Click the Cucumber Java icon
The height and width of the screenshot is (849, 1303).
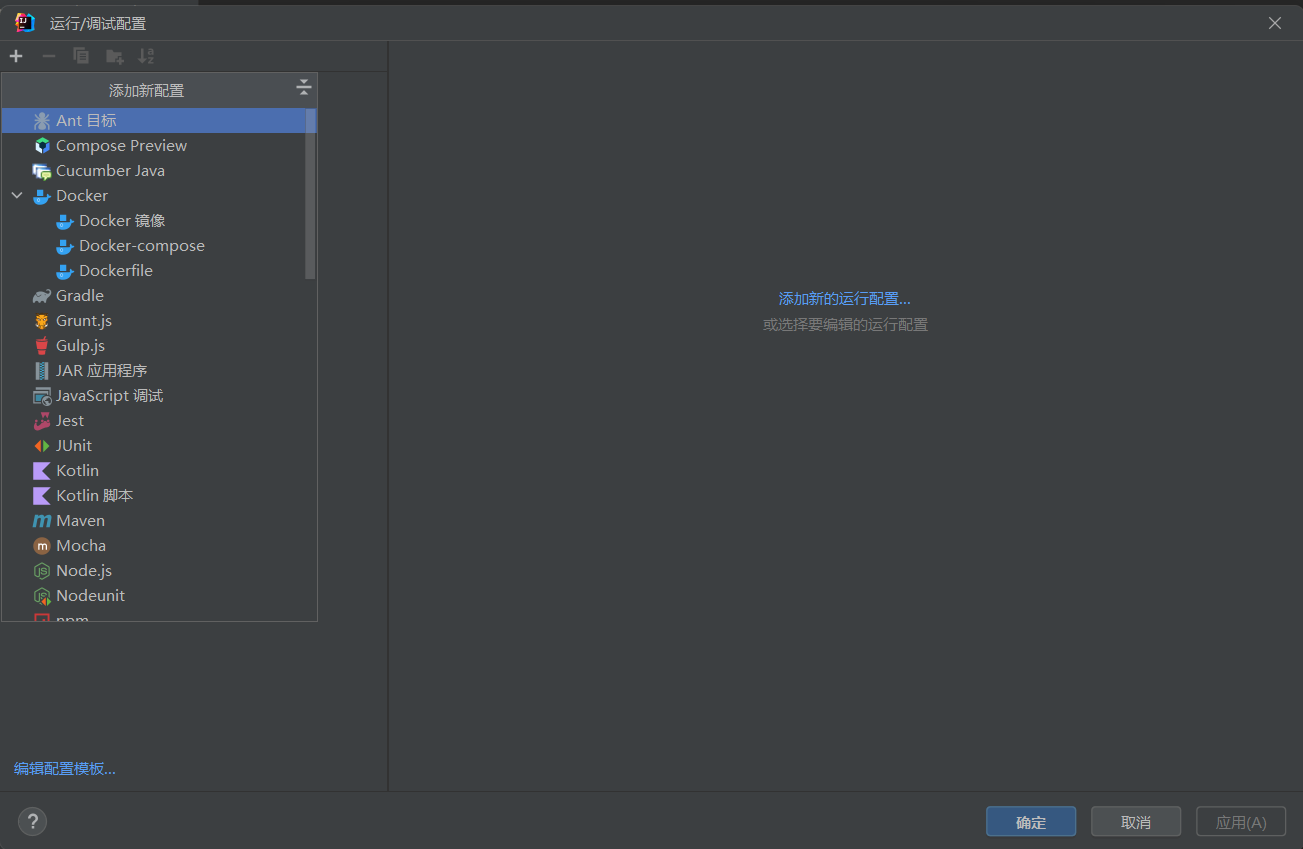[x=42, y=171]
